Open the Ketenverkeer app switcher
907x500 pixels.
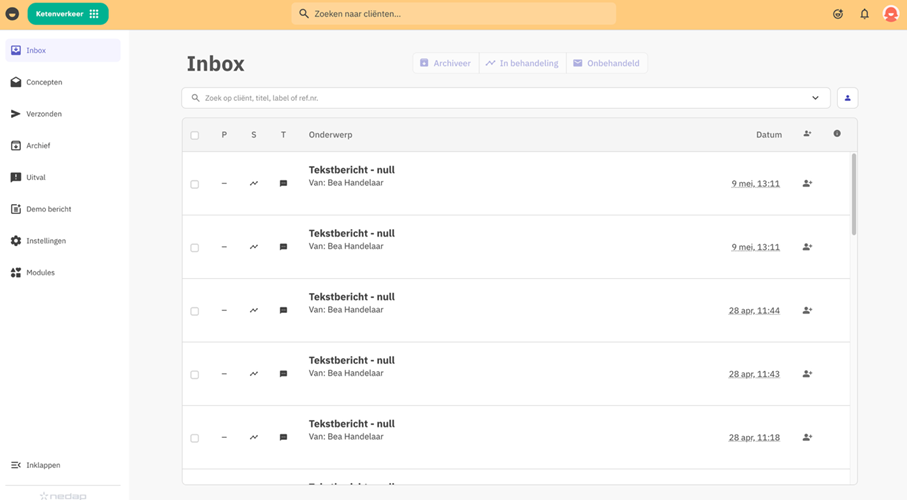coord(68,14)
